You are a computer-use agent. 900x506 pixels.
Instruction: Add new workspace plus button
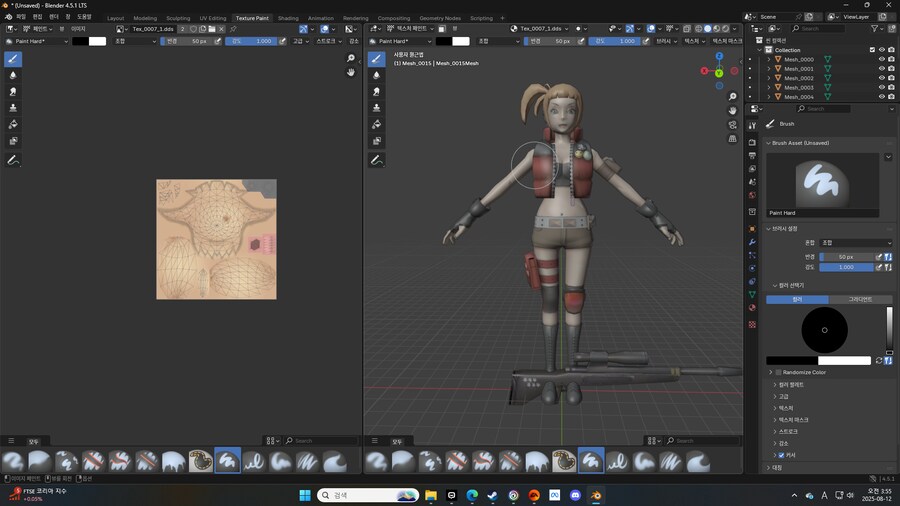(502, 18)
